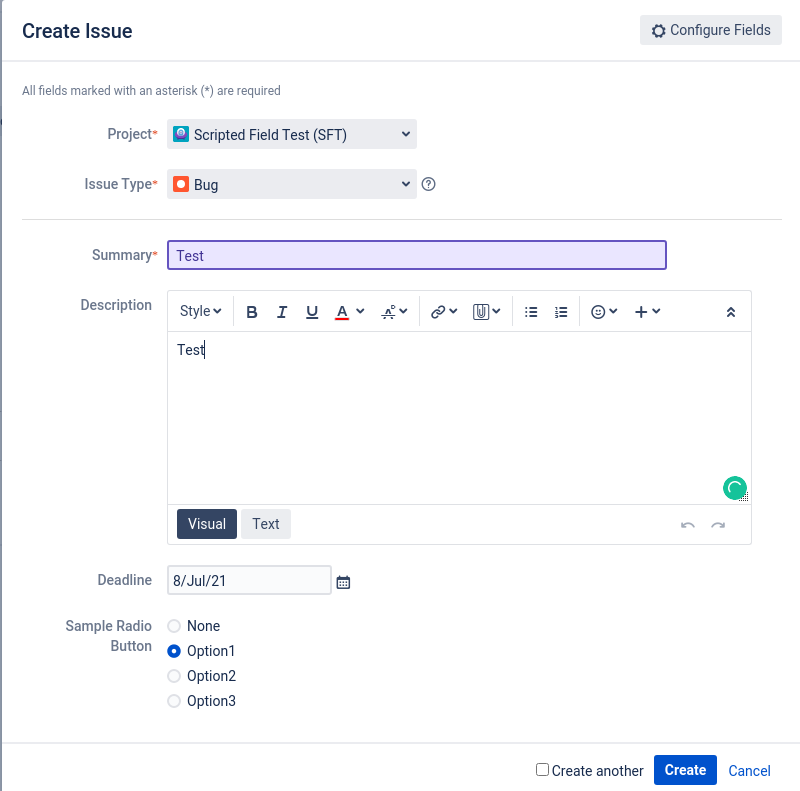This screenshot has width=800, height=791.
Task: Insert a bullet list in description
Action: [531, 312]
